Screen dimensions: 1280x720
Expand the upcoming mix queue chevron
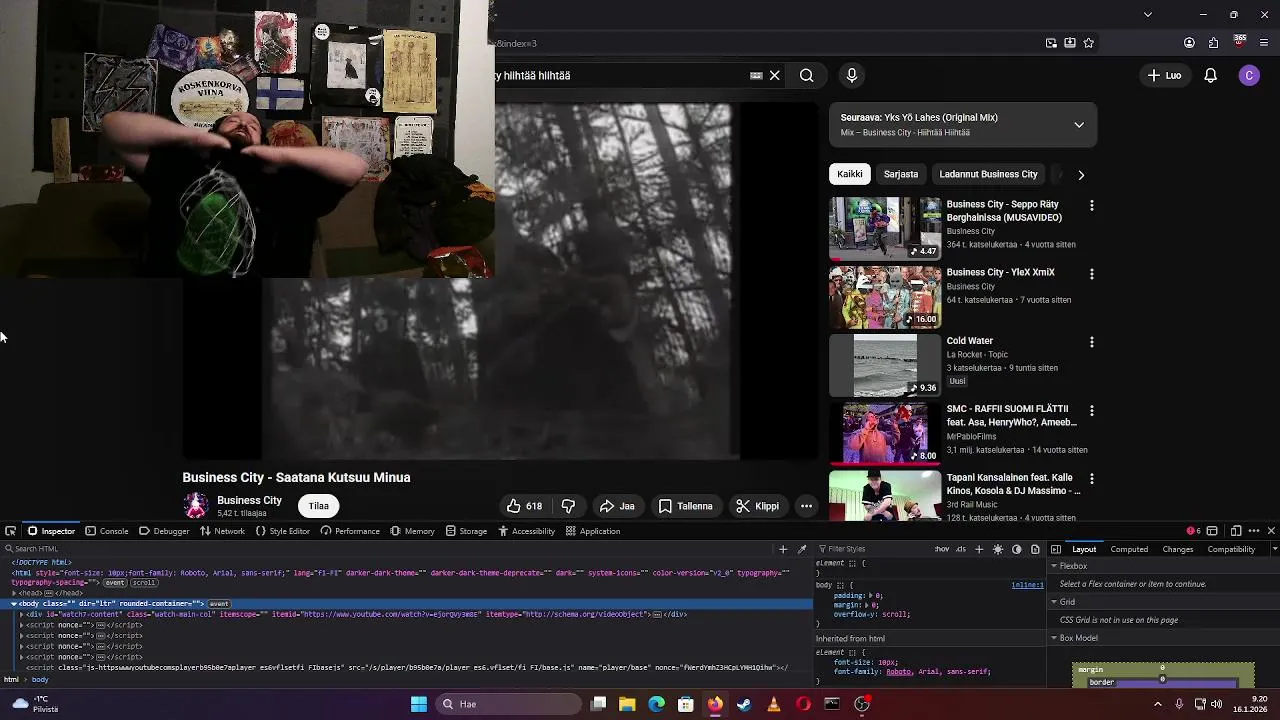(x=1079, y=125)
